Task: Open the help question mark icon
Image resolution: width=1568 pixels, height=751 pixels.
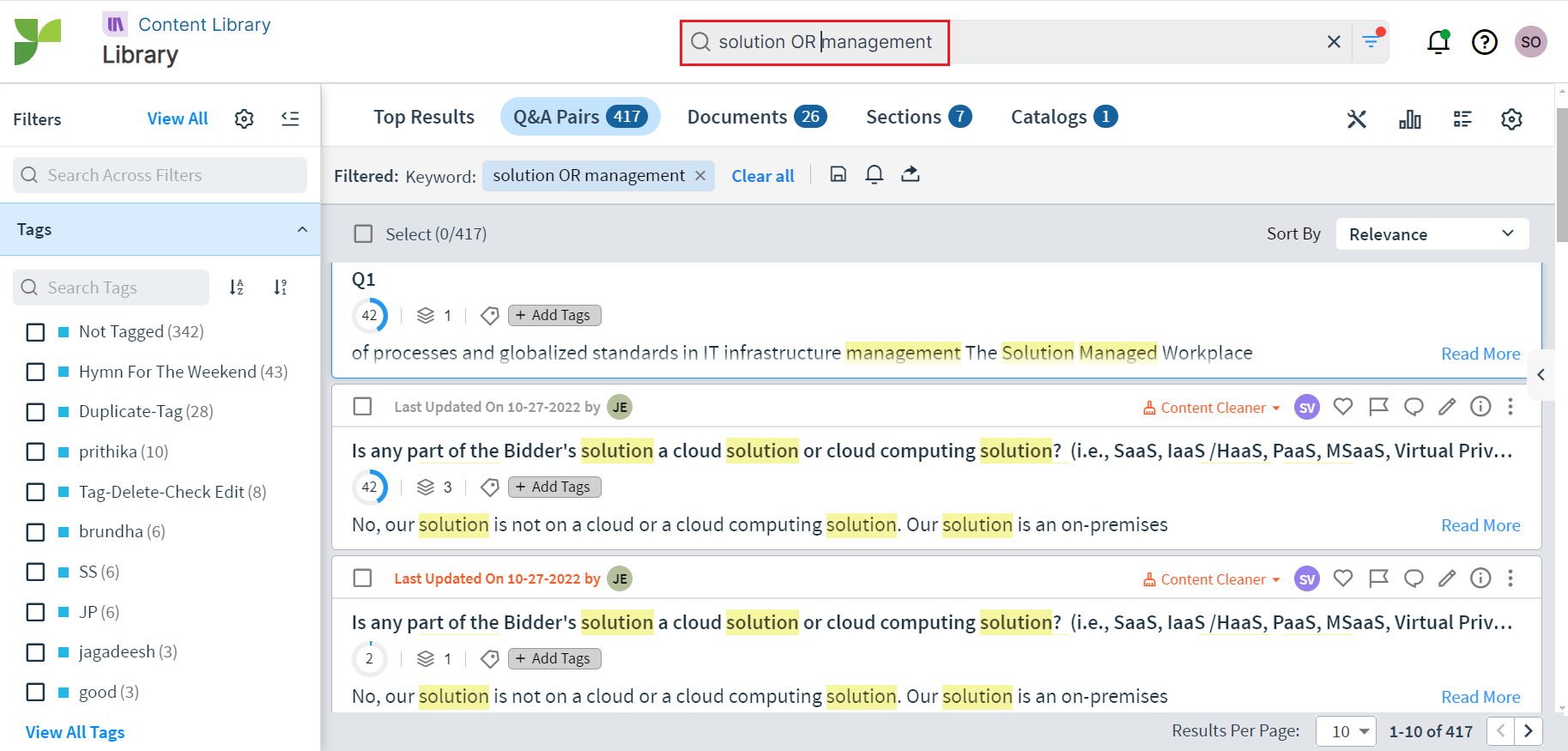Action: pos(1484,42)
